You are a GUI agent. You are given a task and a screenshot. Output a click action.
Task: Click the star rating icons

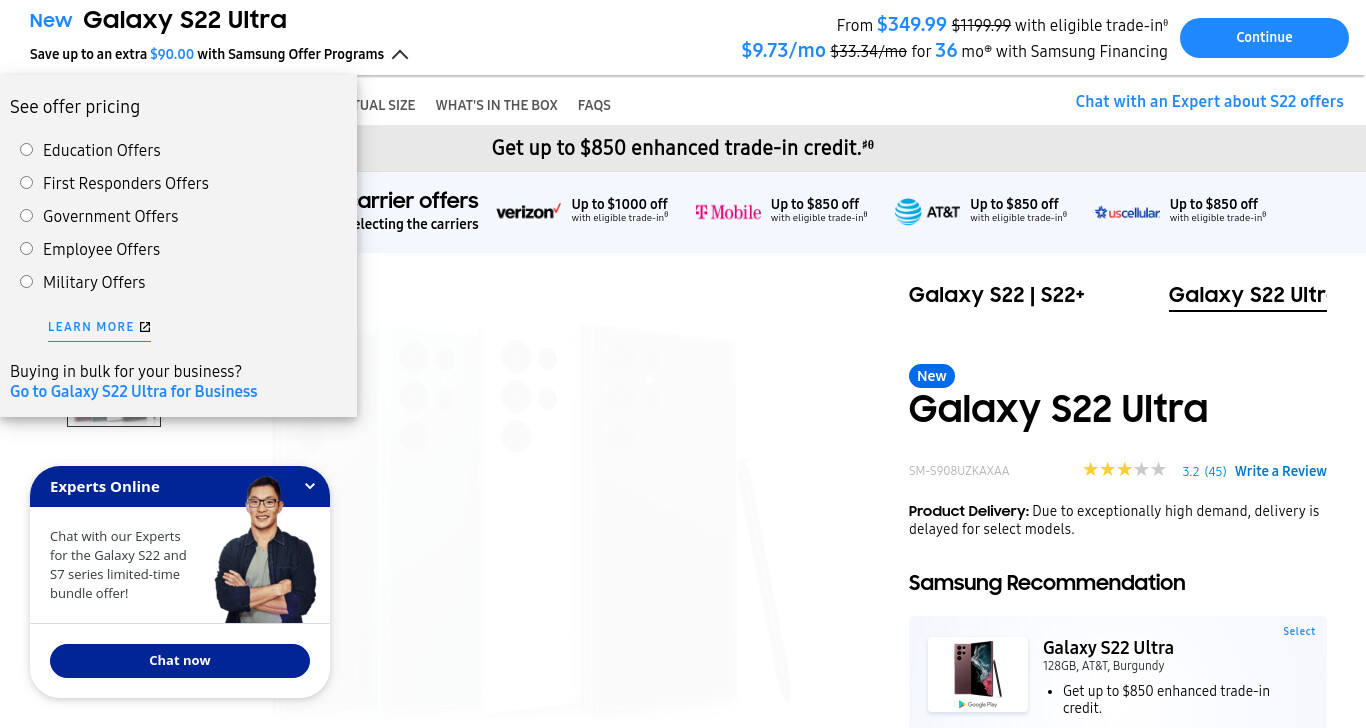point(1124,470)
